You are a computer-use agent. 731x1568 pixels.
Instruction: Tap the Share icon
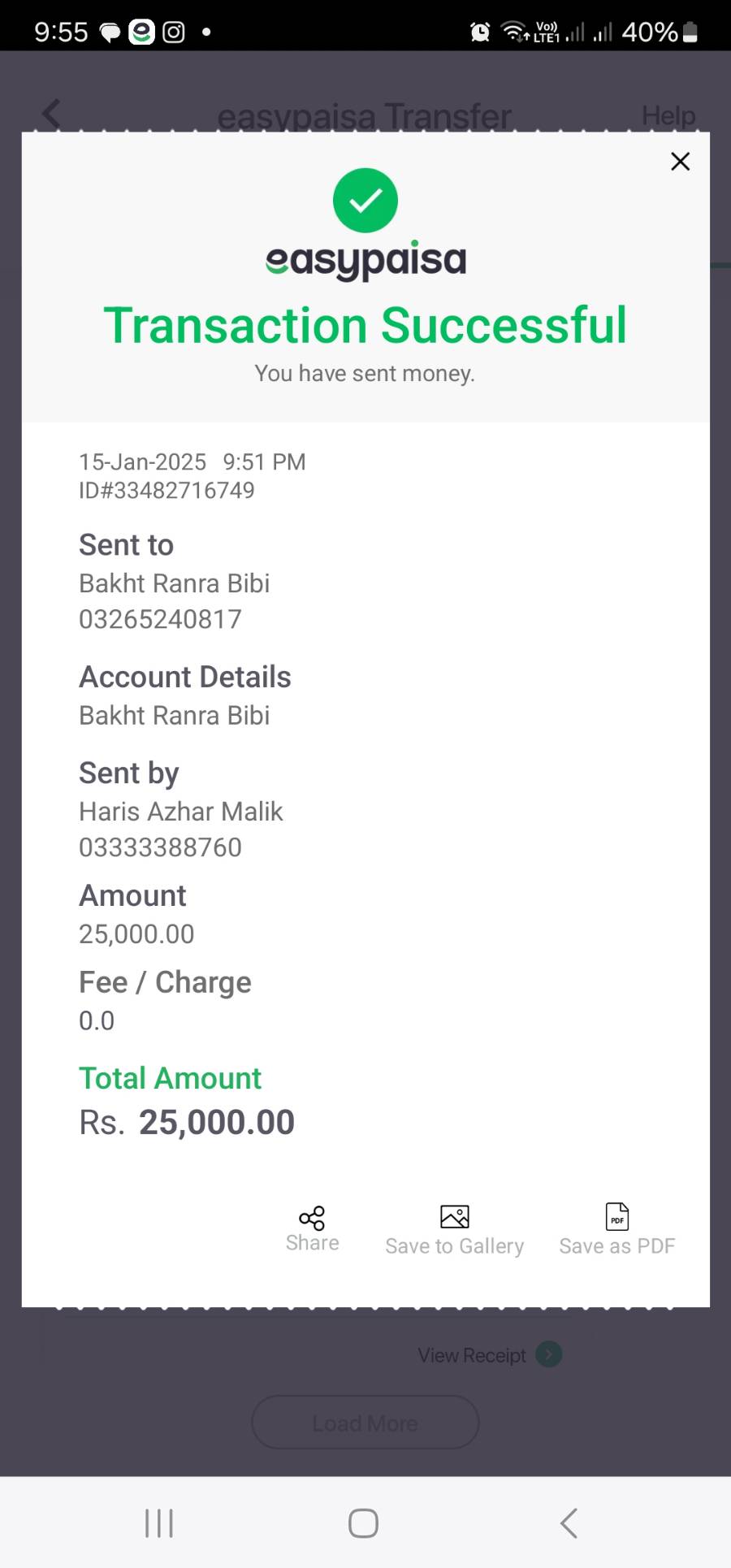pos(312,1218)
